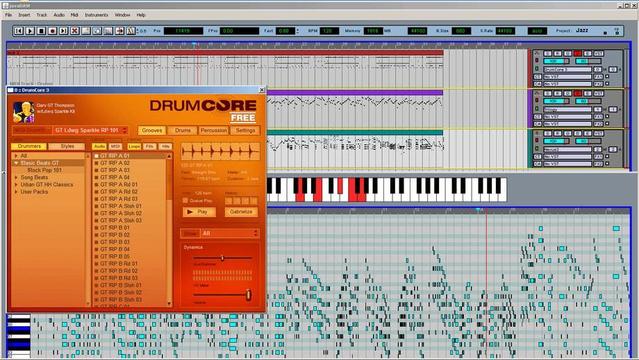The width and height of the screenshot is (639, 360).
Task: Open the Instruments menu
Action: (x=96, y=15)
